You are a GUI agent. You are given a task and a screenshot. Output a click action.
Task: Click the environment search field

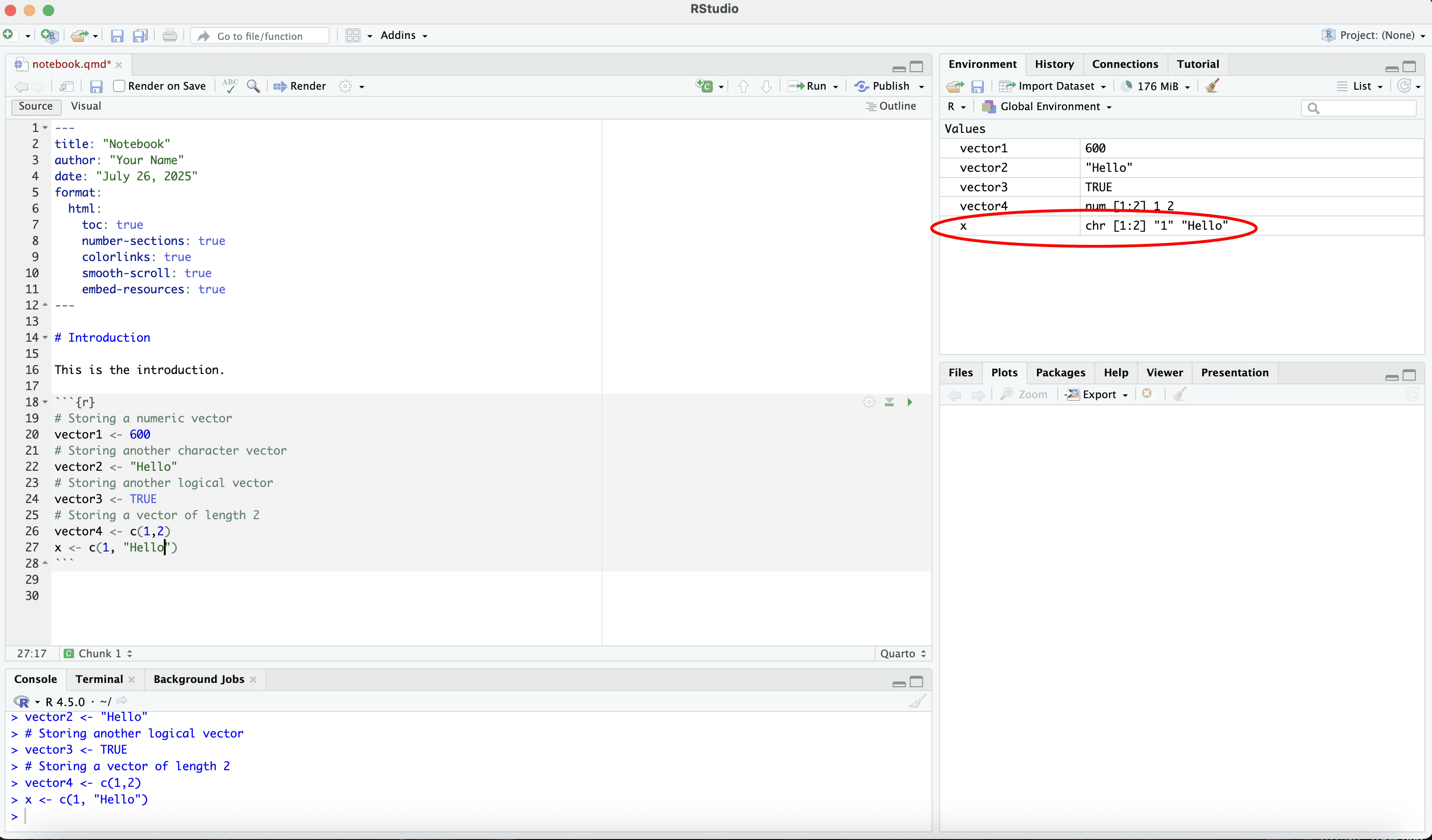(1363, 107)
